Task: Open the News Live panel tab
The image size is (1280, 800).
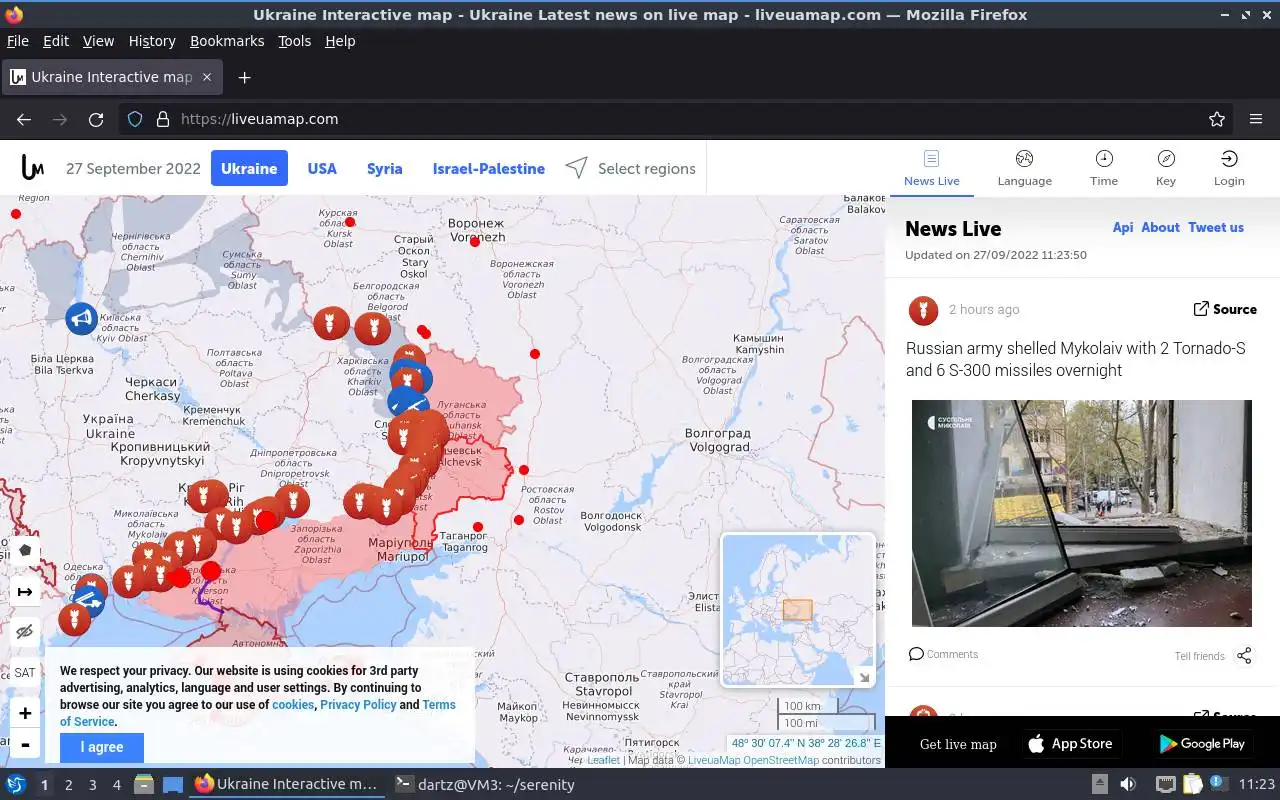Action: click(x=931, y=168)
